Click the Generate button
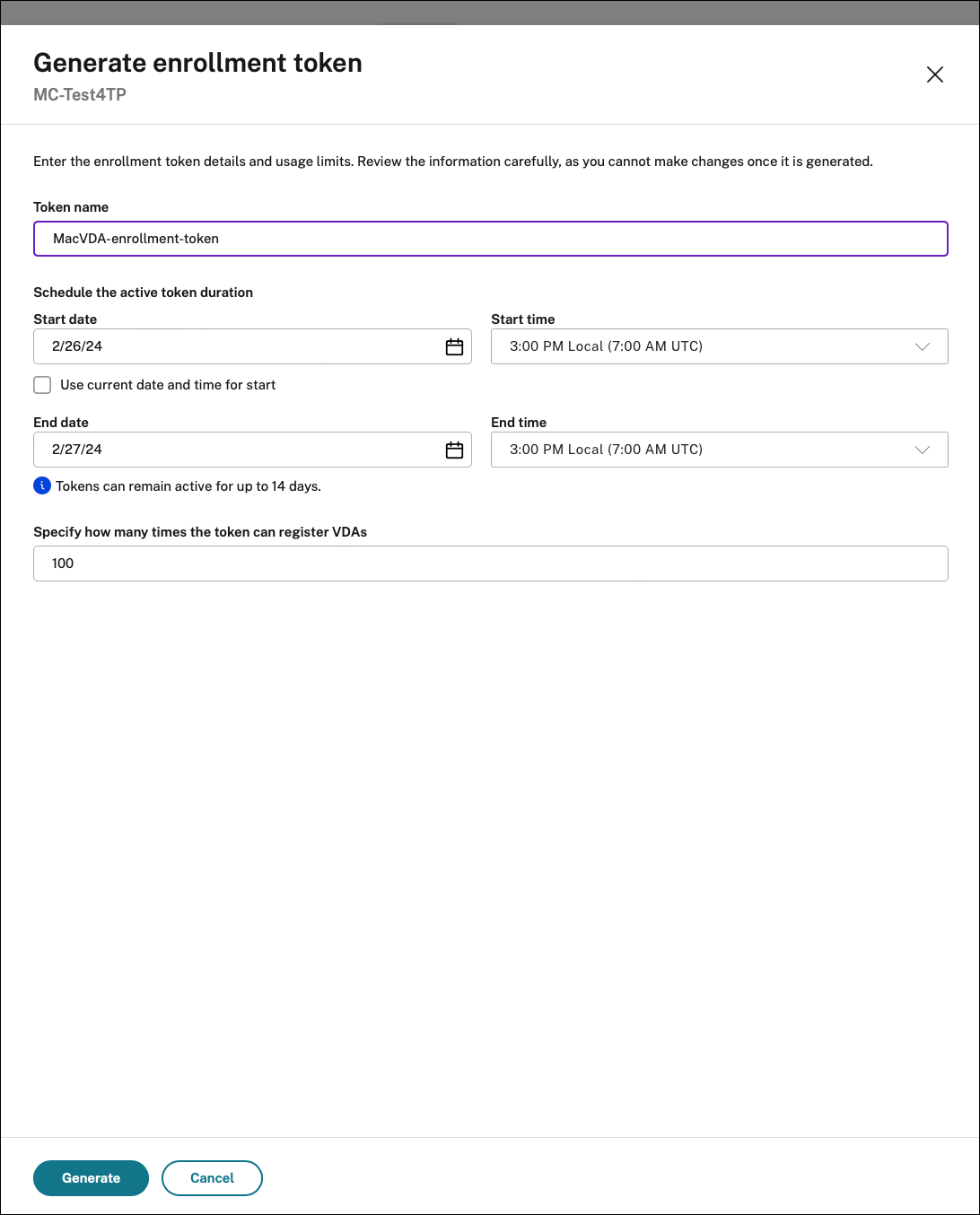 [91, 1178]
